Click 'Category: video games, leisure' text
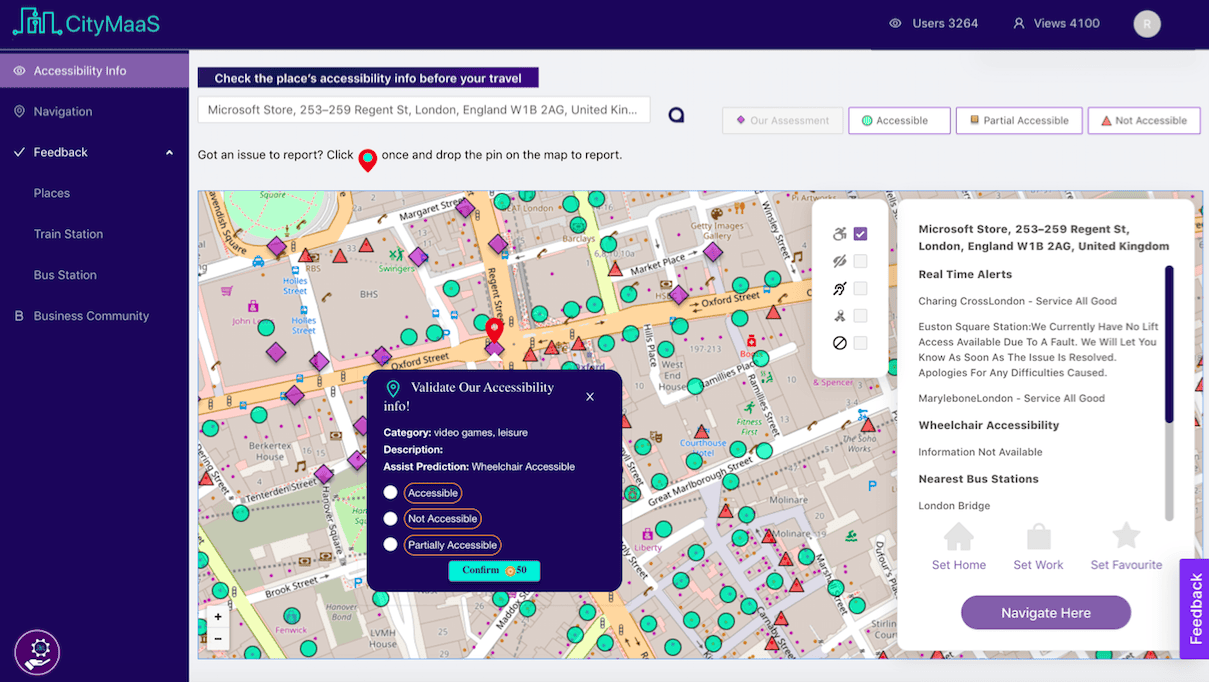 455,433
